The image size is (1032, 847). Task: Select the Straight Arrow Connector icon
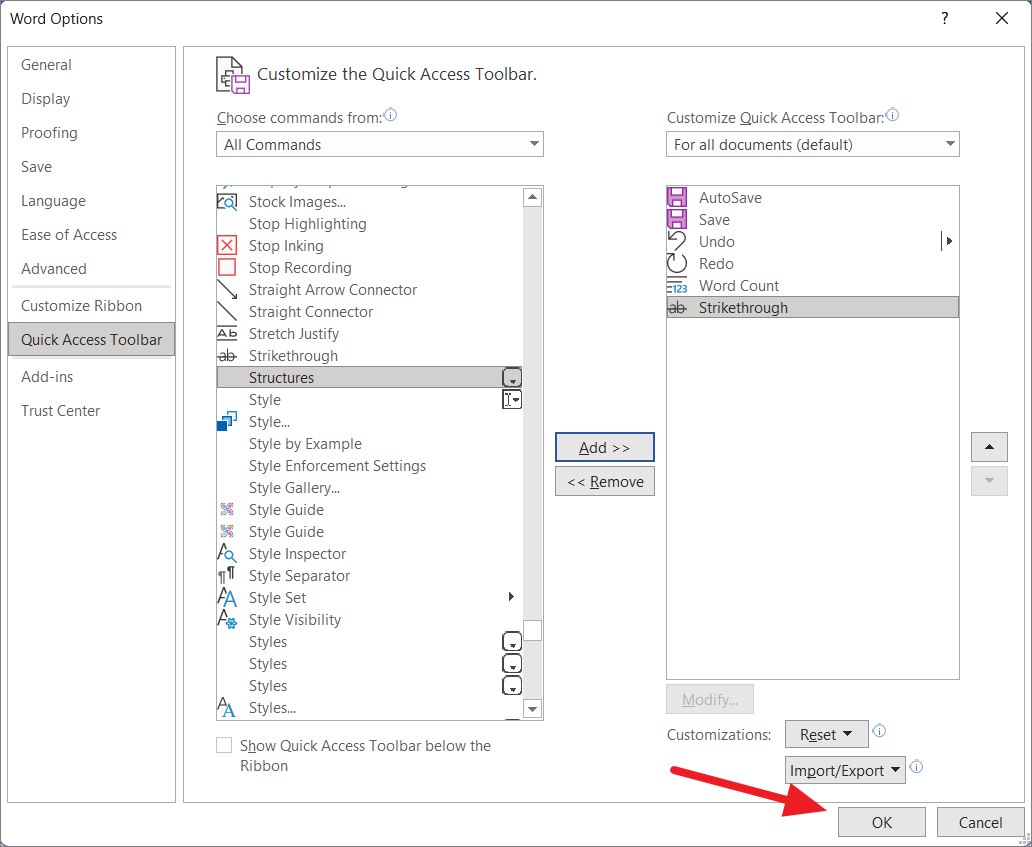coord(227,290)
